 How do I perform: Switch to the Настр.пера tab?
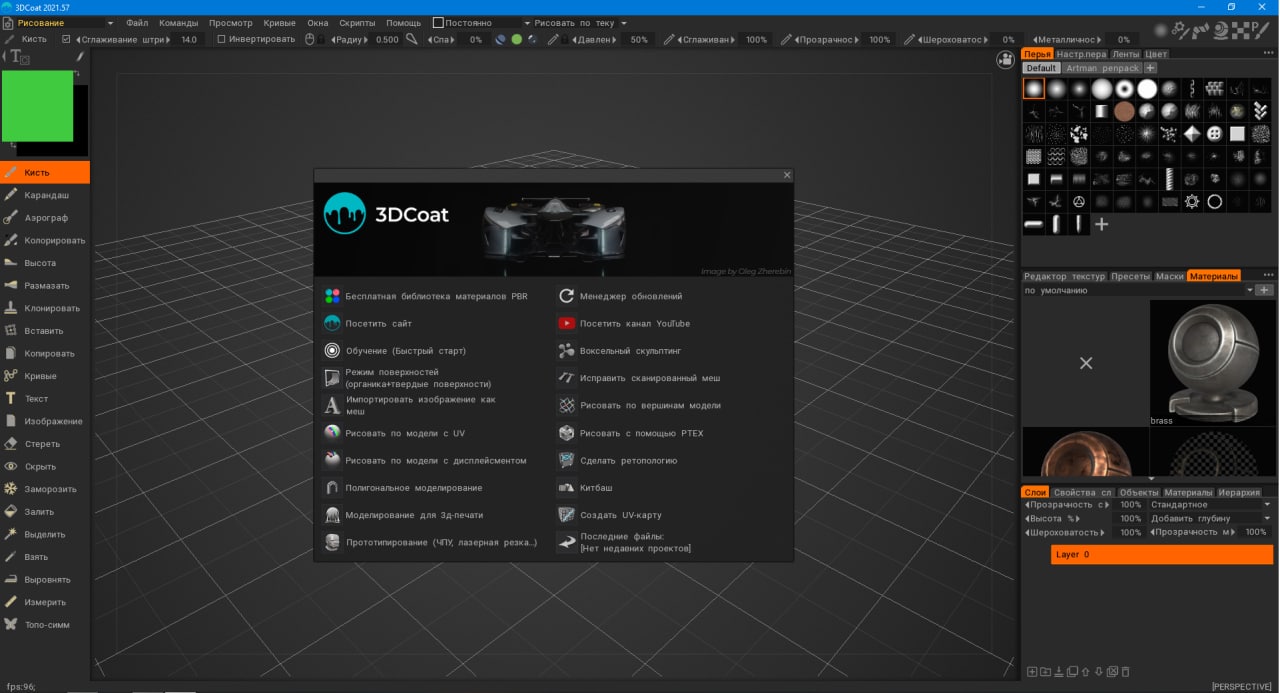pyautogui.click(x=1081, y=54)
